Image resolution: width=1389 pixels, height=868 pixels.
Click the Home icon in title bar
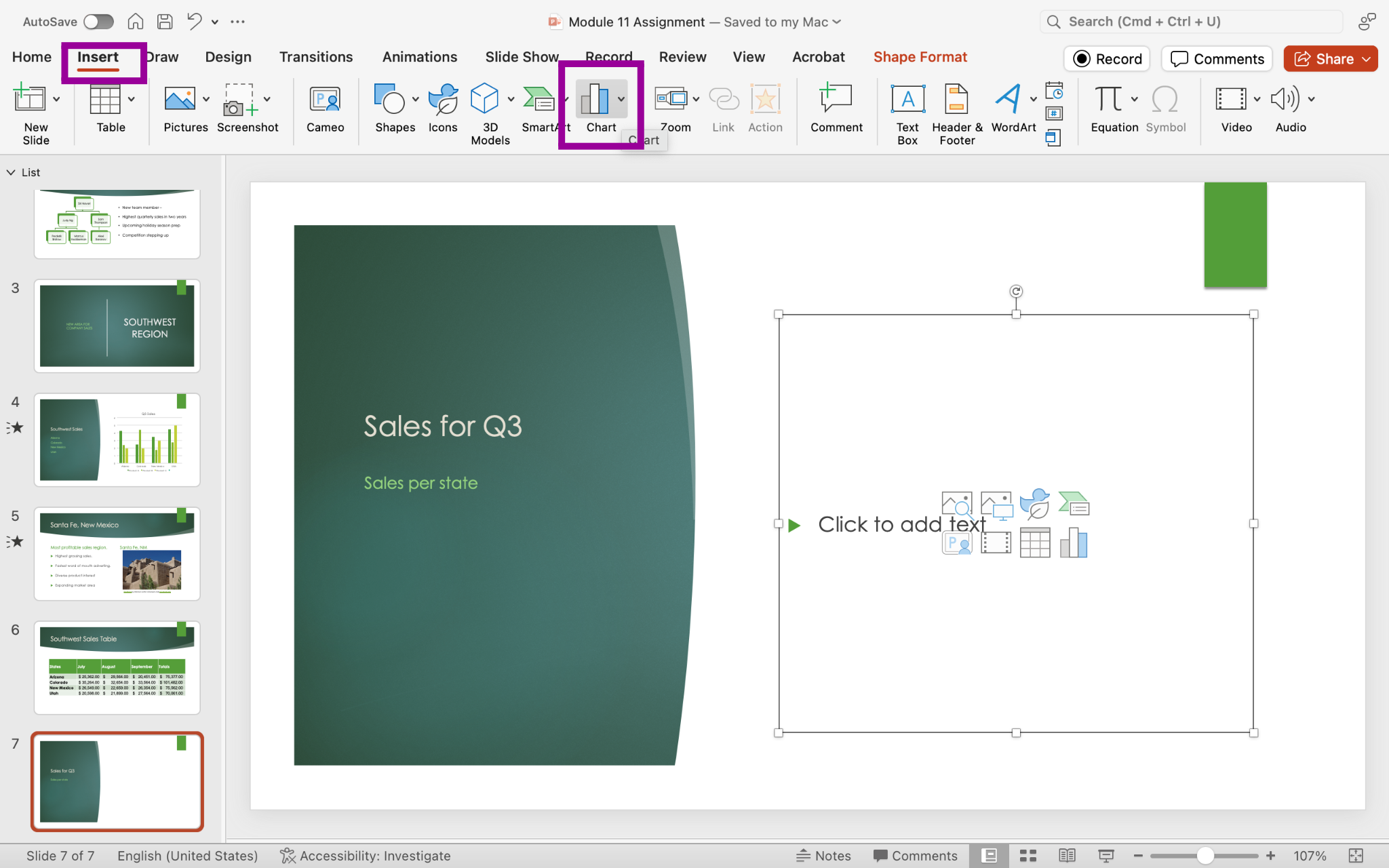click(136, 22)
